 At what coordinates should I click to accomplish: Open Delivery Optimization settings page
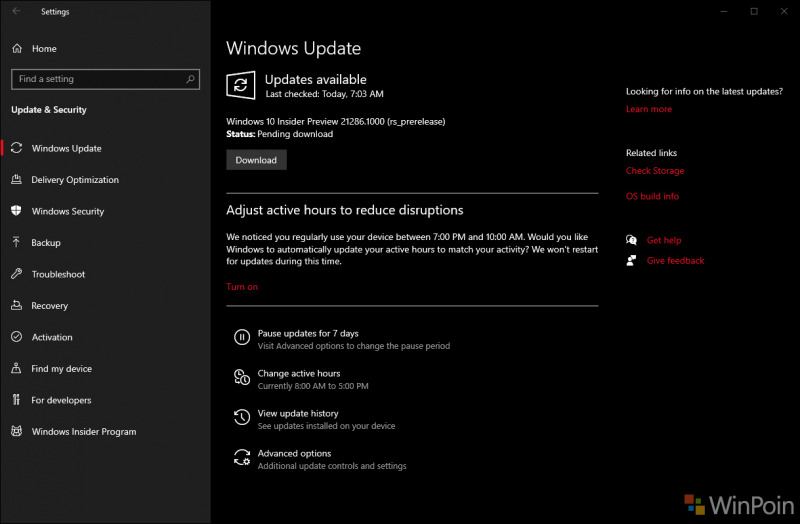click(x=75, y=180)
